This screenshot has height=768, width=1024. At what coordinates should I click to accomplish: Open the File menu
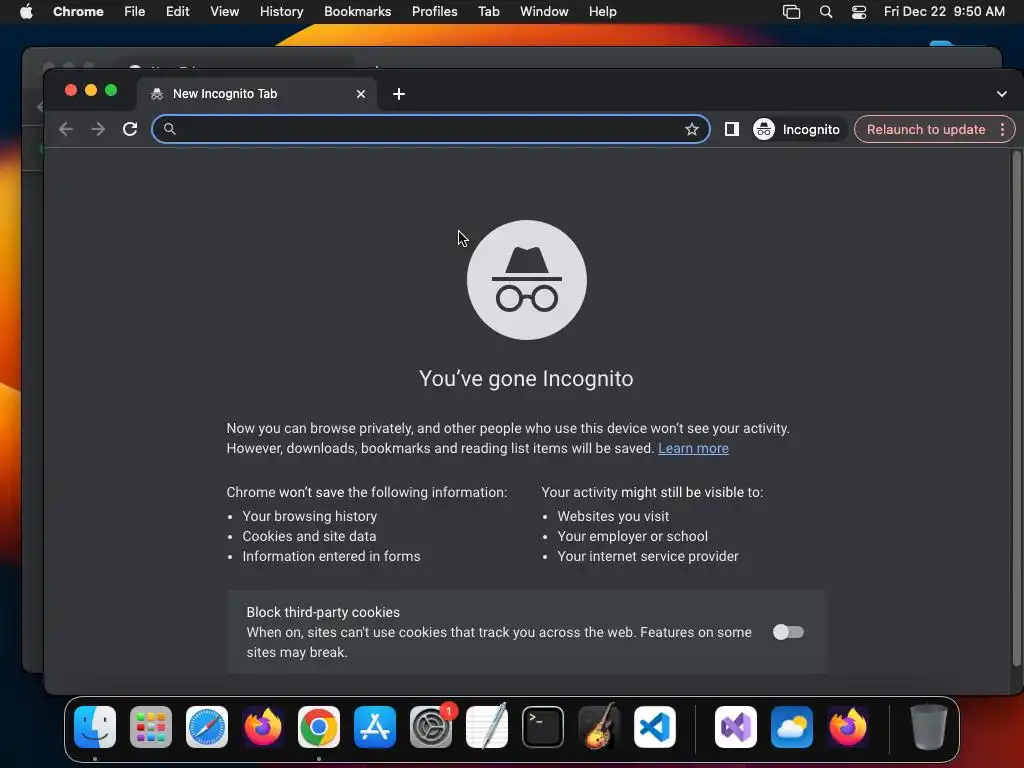[135, 12]
